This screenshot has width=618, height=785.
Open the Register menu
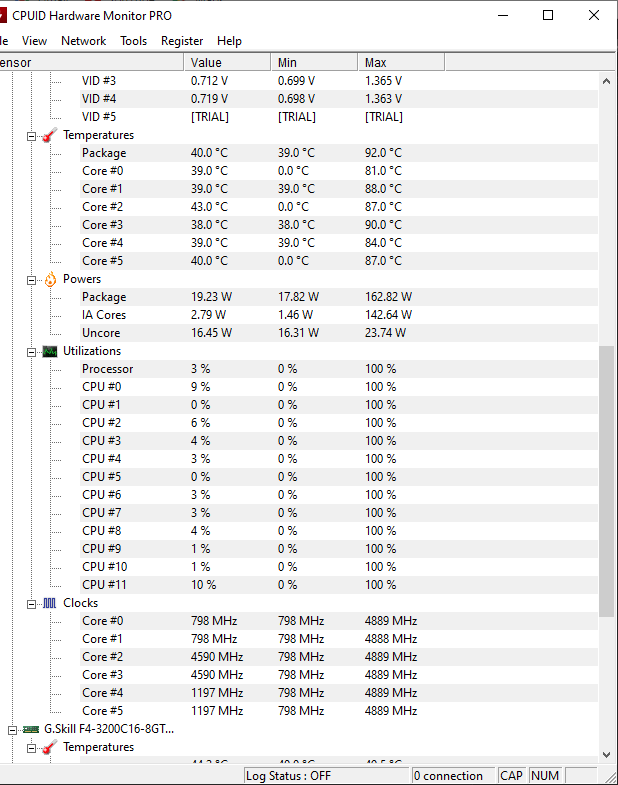click(x=182, y=41)
